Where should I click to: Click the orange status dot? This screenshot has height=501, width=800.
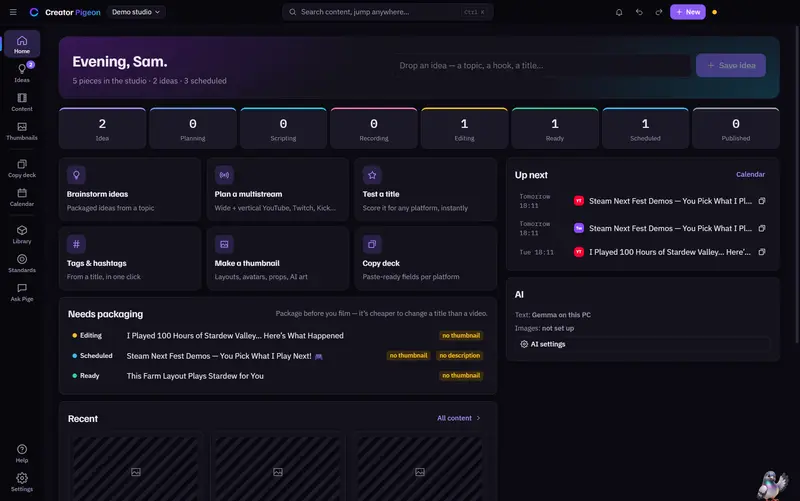[714, 12]
